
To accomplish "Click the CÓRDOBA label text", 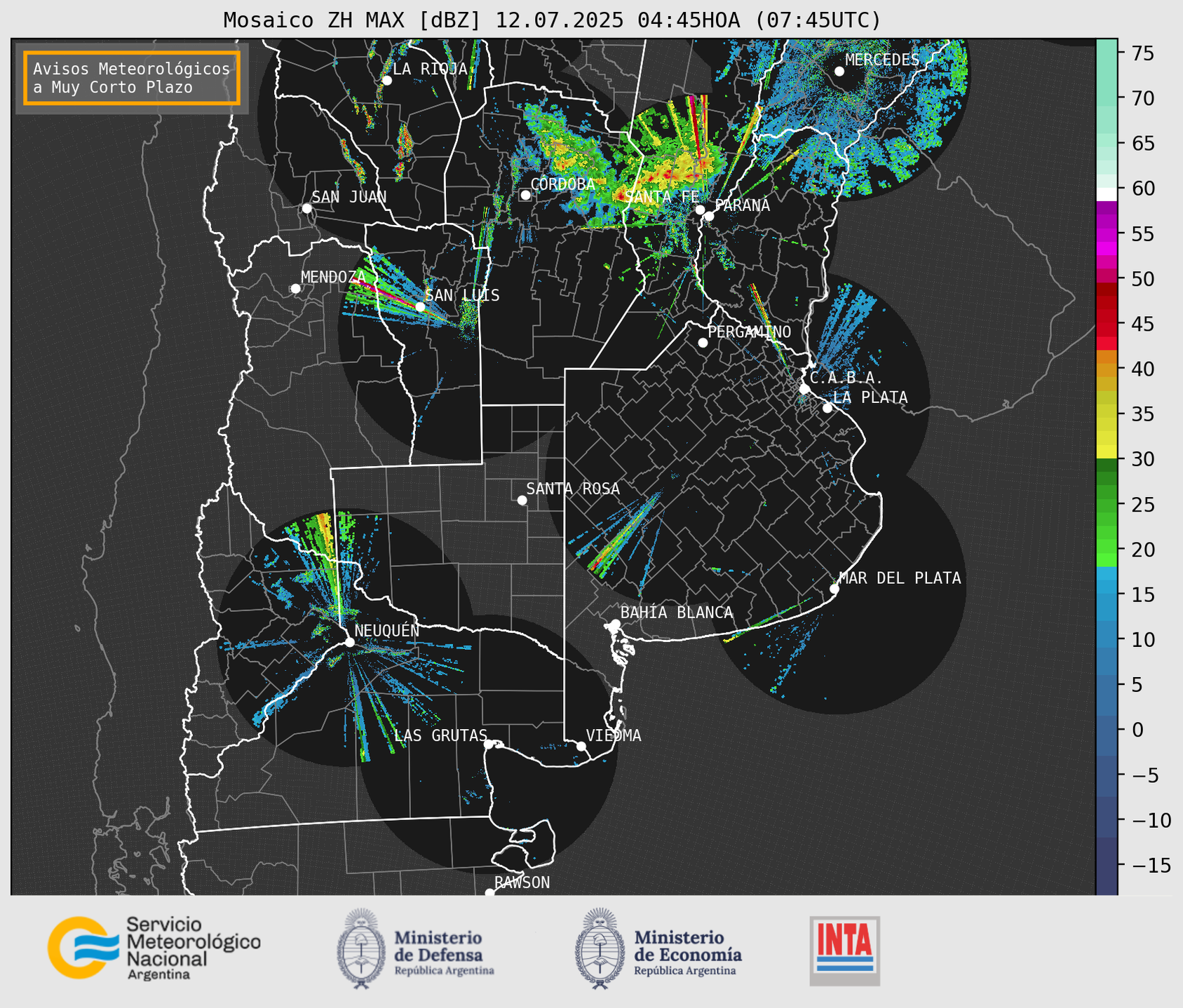I will (563, 184).
